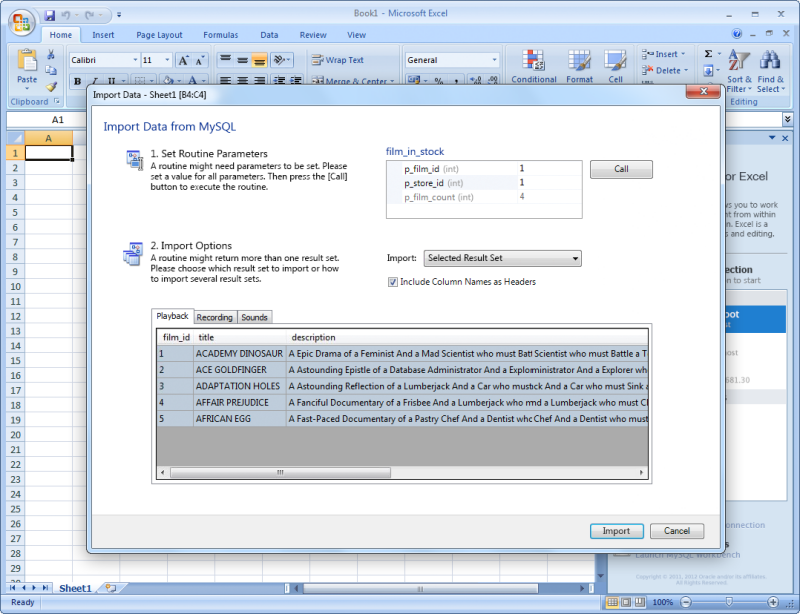Select the Sounds result set tab
The image size is (800, 614).
coord(254,317)
